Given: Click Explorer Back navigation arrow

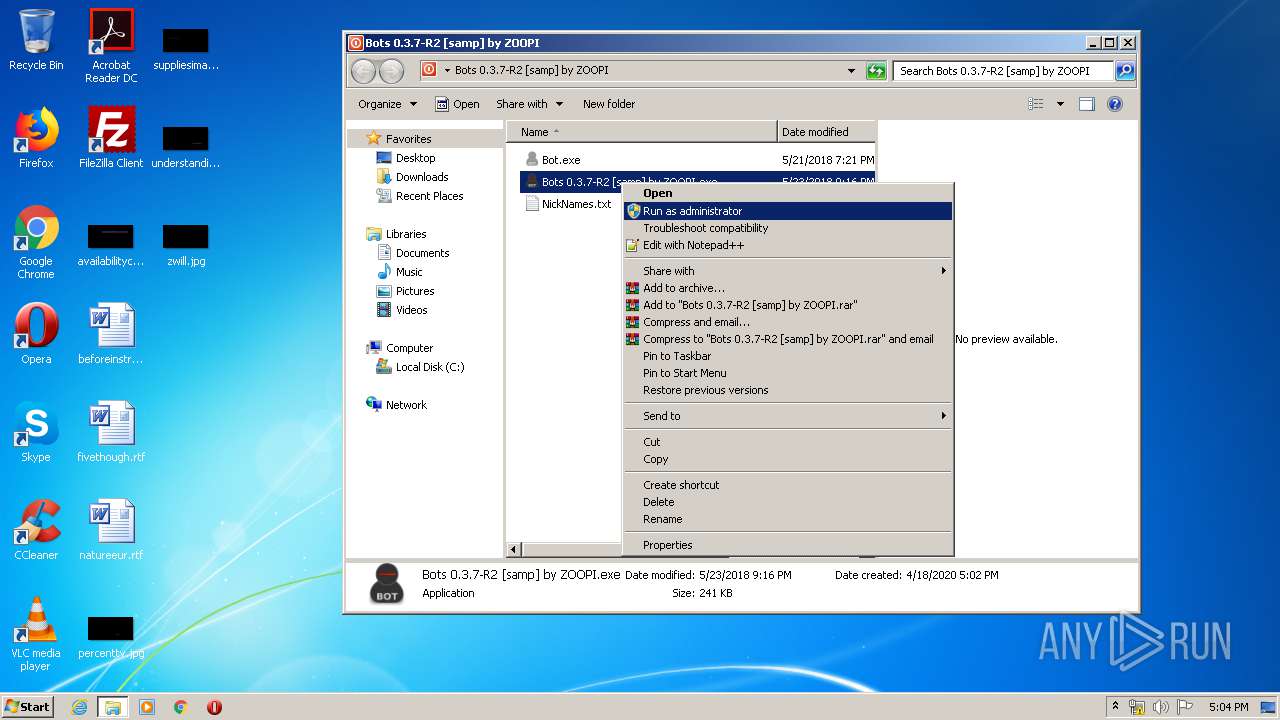Looking at the screenshot, I should tap(363, 71).
